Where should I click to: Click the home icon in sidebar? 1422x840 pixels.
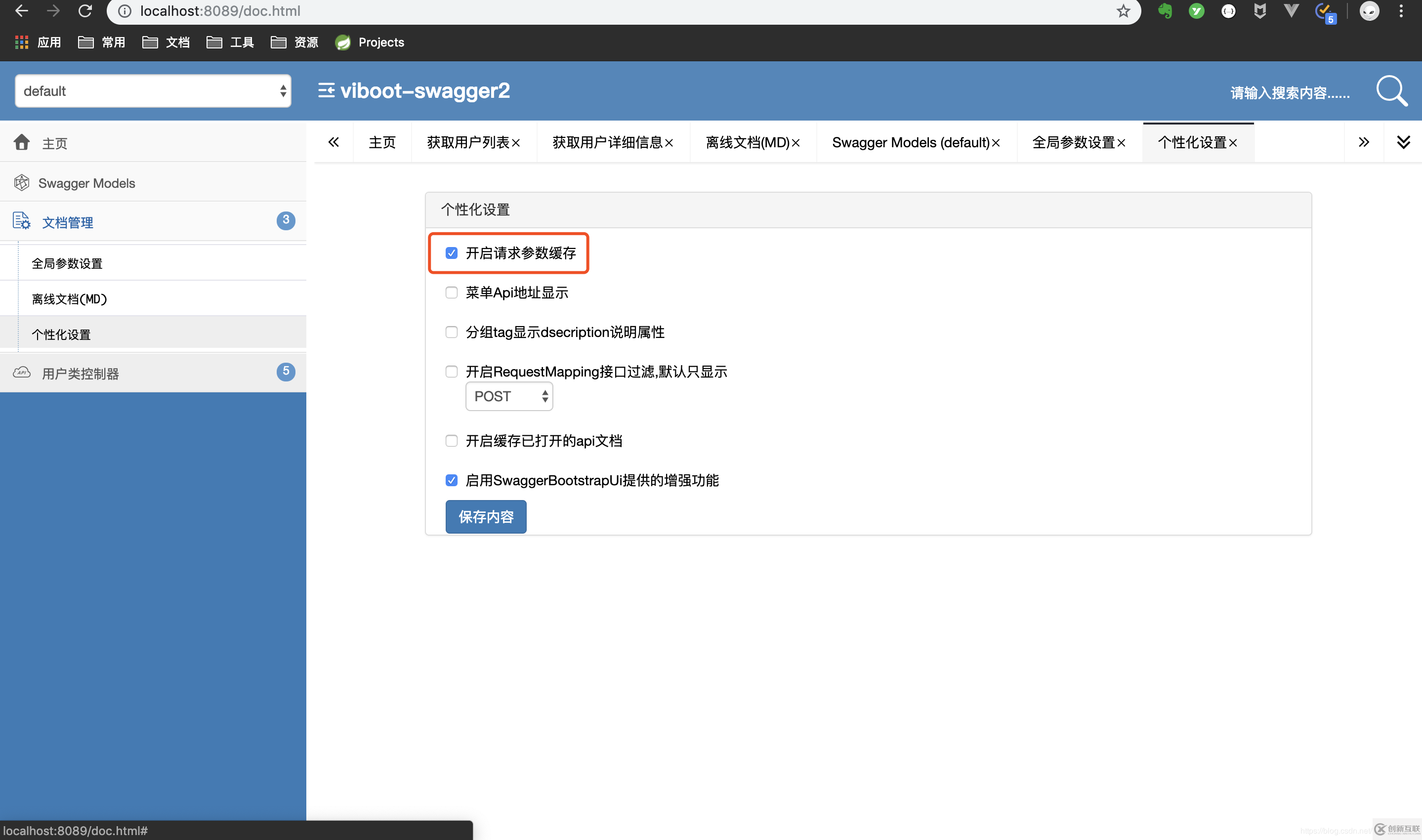22,142
